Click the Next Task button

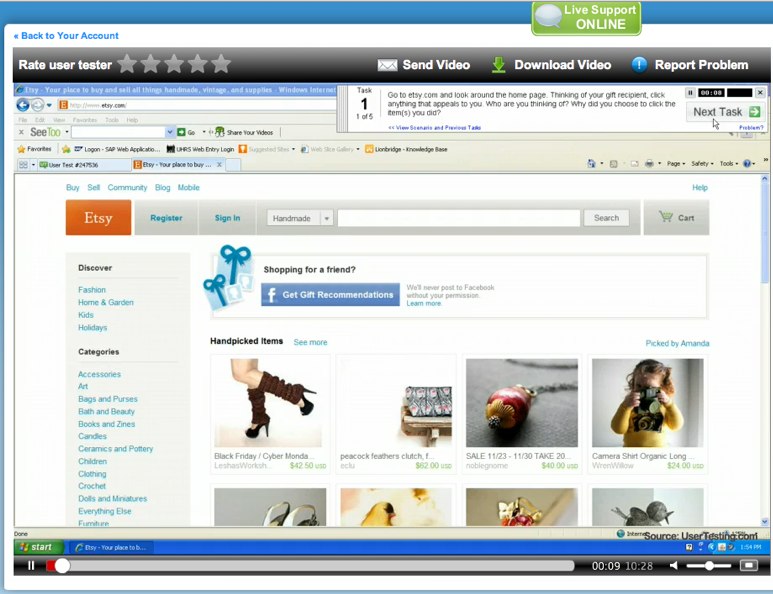tap(726, 112)
